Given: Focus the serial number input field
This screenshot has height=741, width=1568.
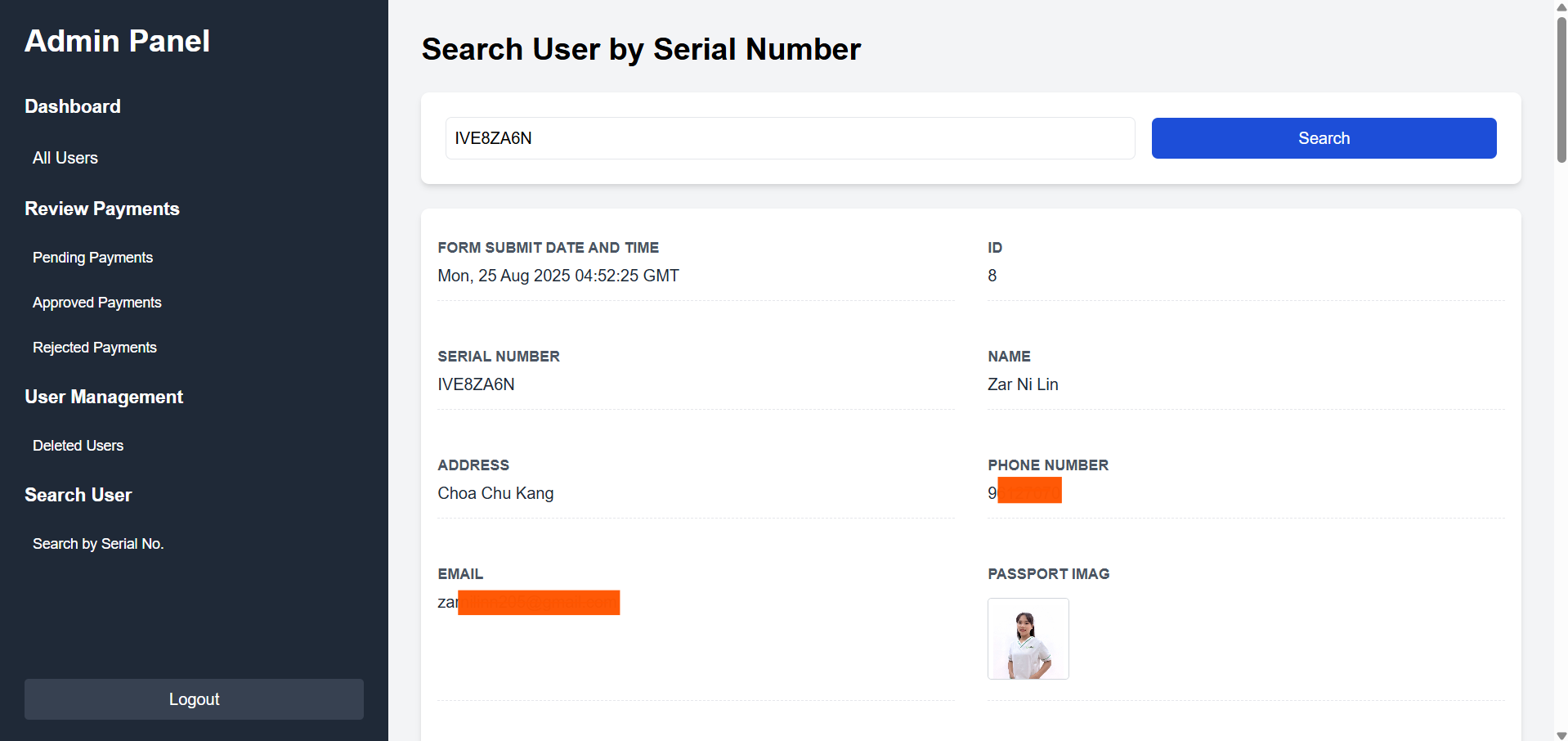Looking at the screenshot, I should (x=789, y=138).
